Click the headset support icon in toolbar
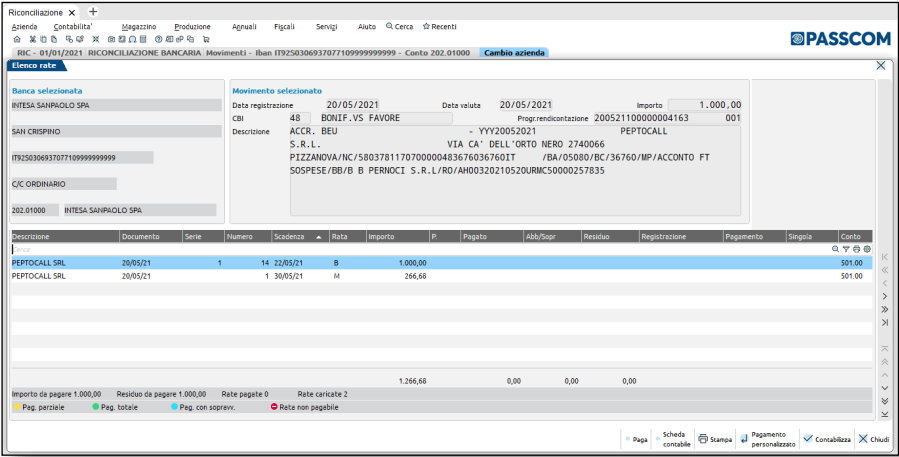899x457 pixels. (x=132, y=39)
